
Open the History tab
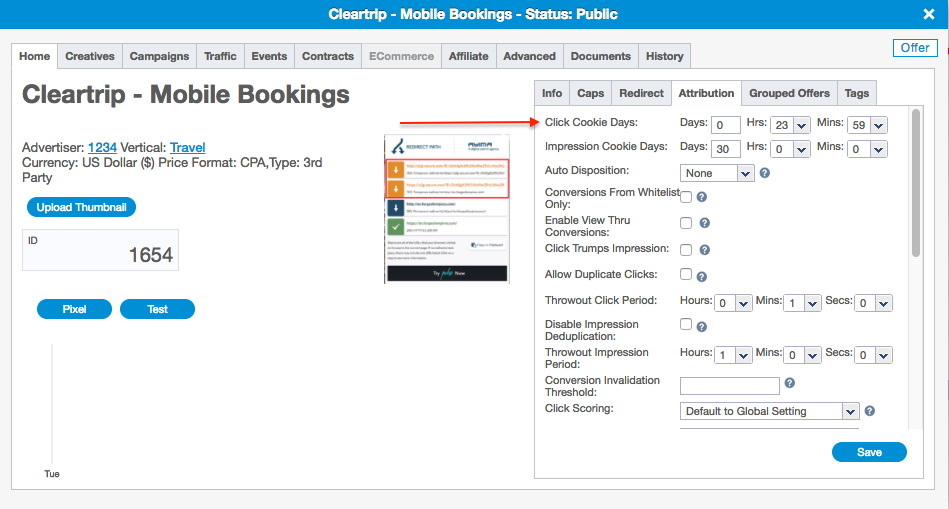click(x=665, y=56)
